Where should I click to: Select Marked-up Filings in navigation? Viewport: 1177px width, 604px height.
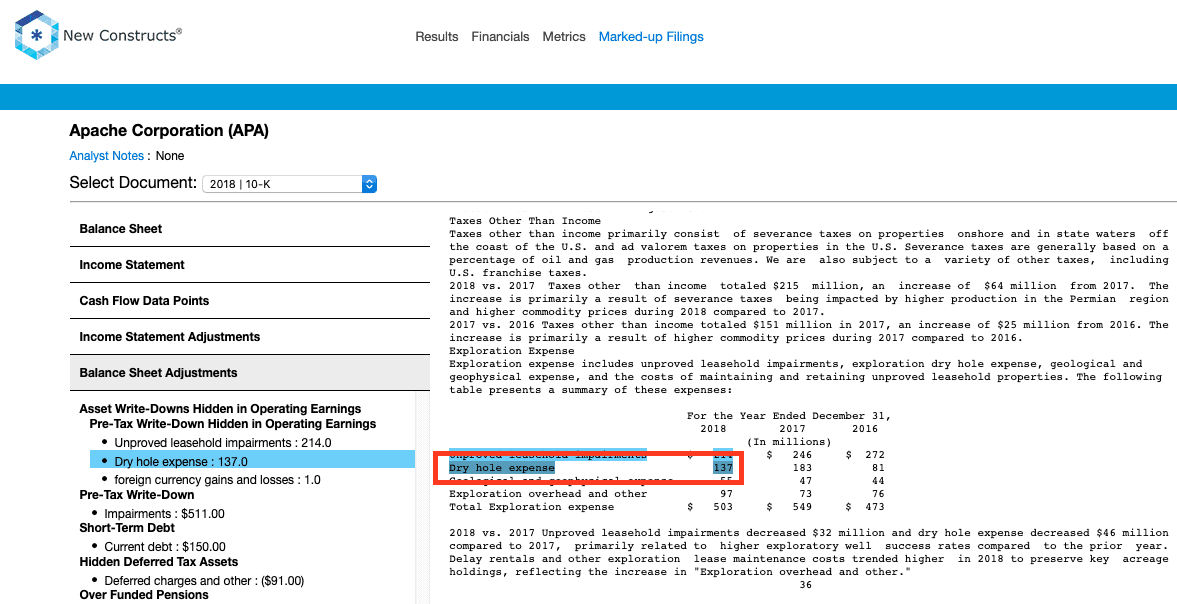651,37
